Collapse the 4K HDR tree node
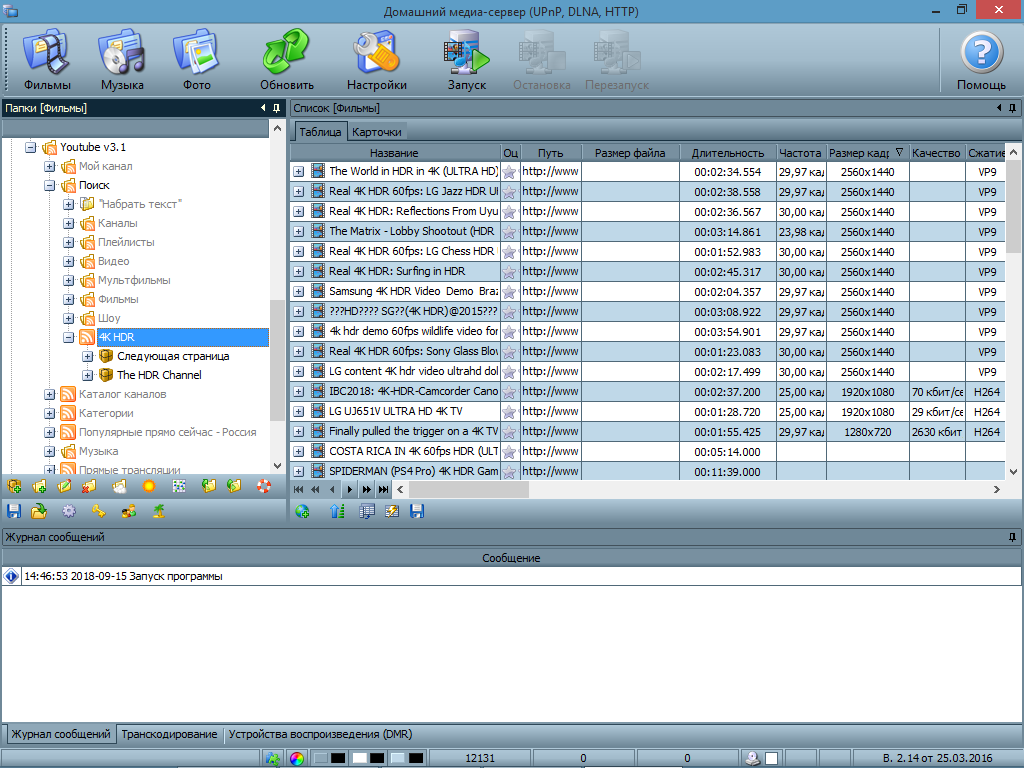 coord(69,337)
